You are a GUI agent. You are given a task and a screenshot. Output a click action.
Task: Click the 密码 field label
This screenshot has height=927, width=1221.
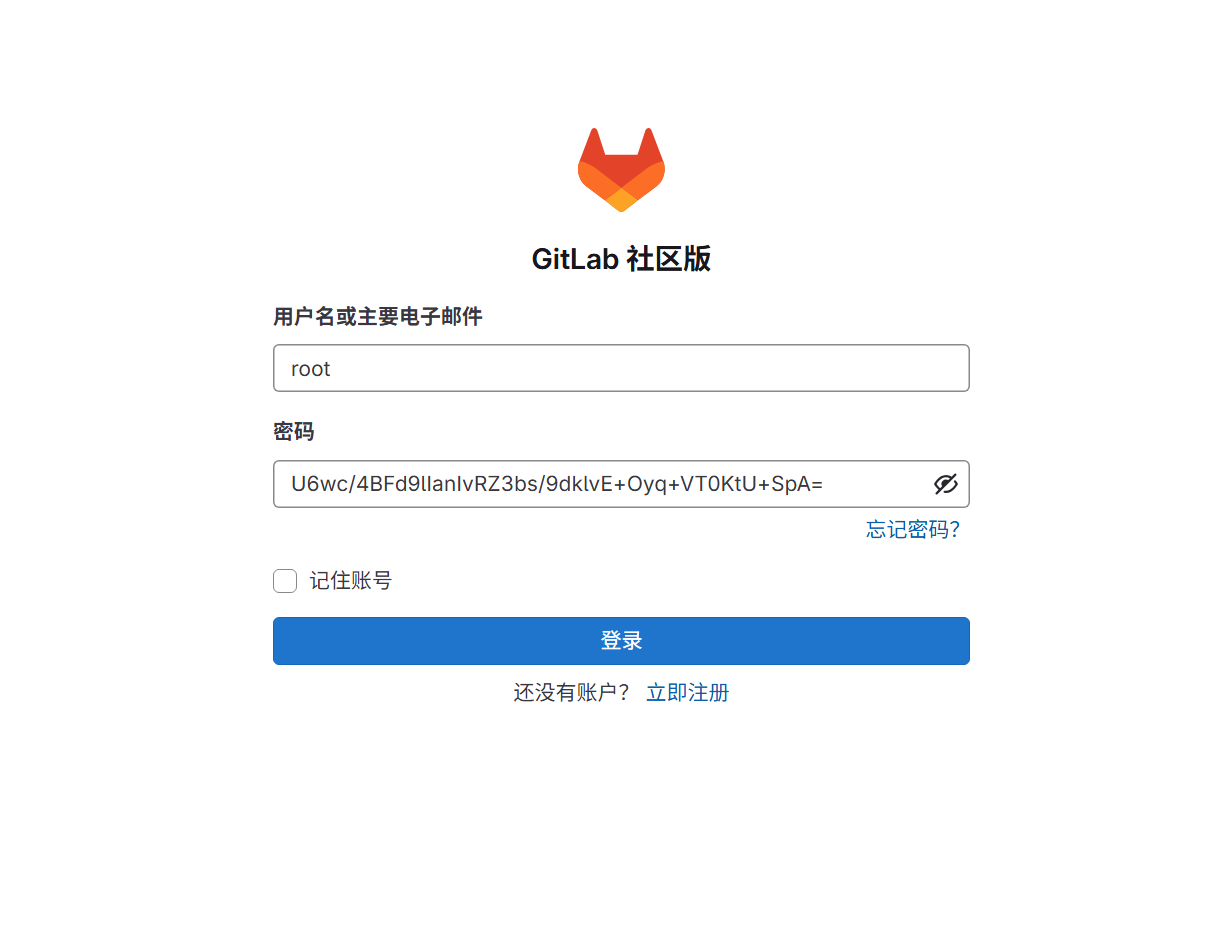point(294,432)
